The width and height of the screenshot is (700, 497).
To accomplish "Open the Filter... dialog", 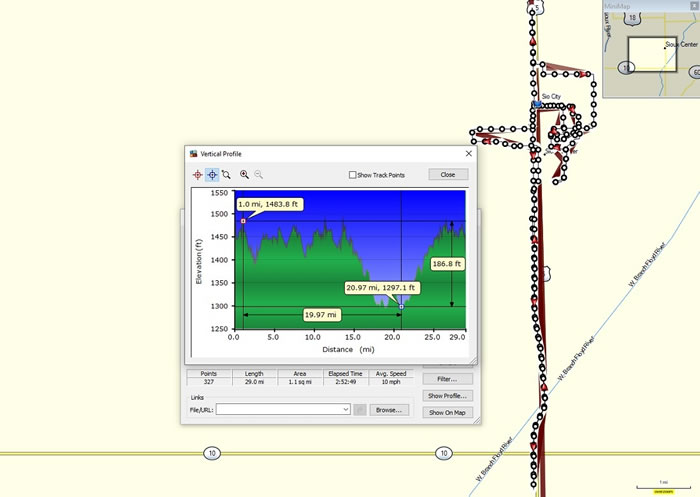I will [447, 379].
